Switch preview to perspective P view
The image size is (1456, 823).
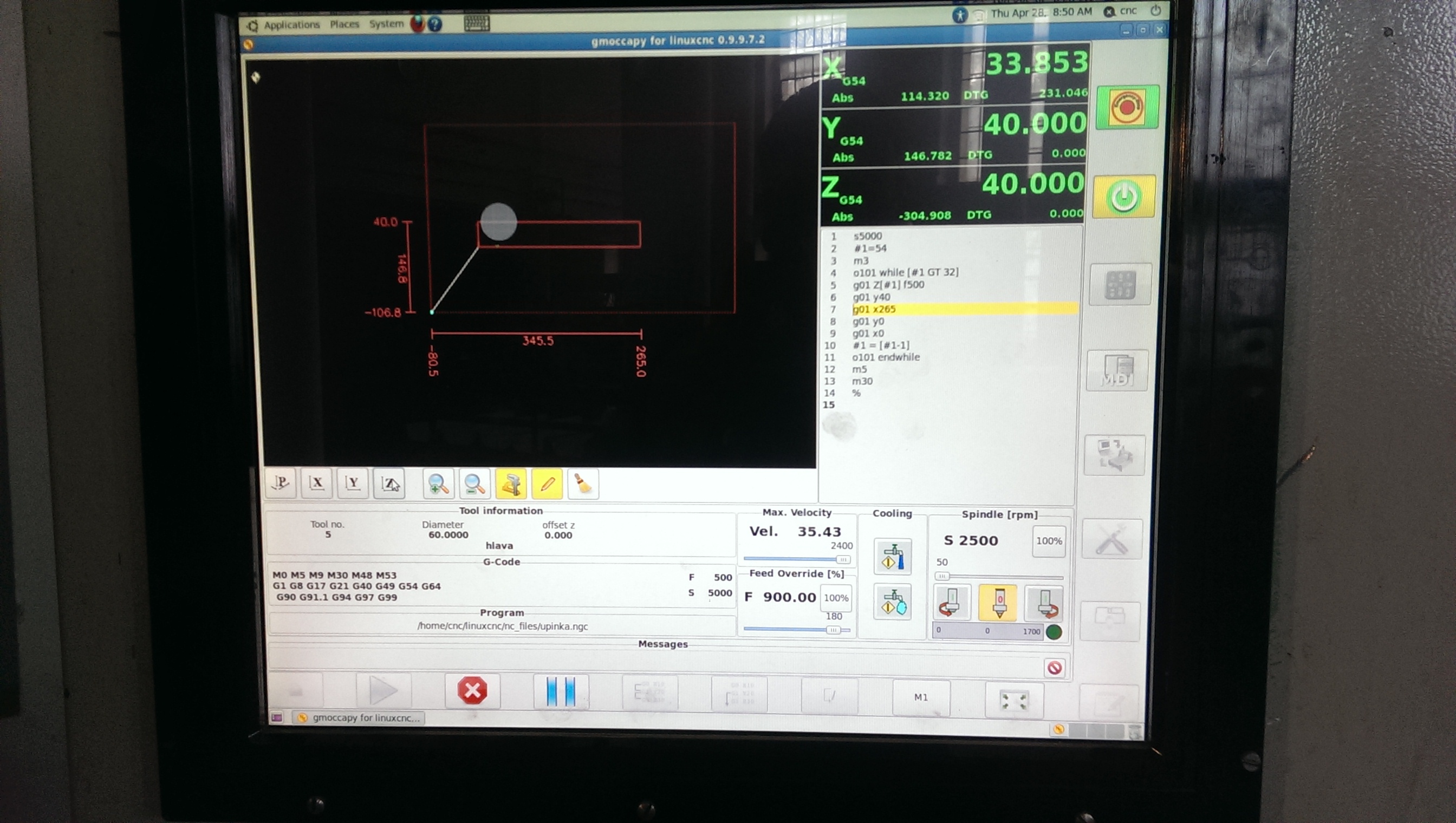[x=281, y=484]
